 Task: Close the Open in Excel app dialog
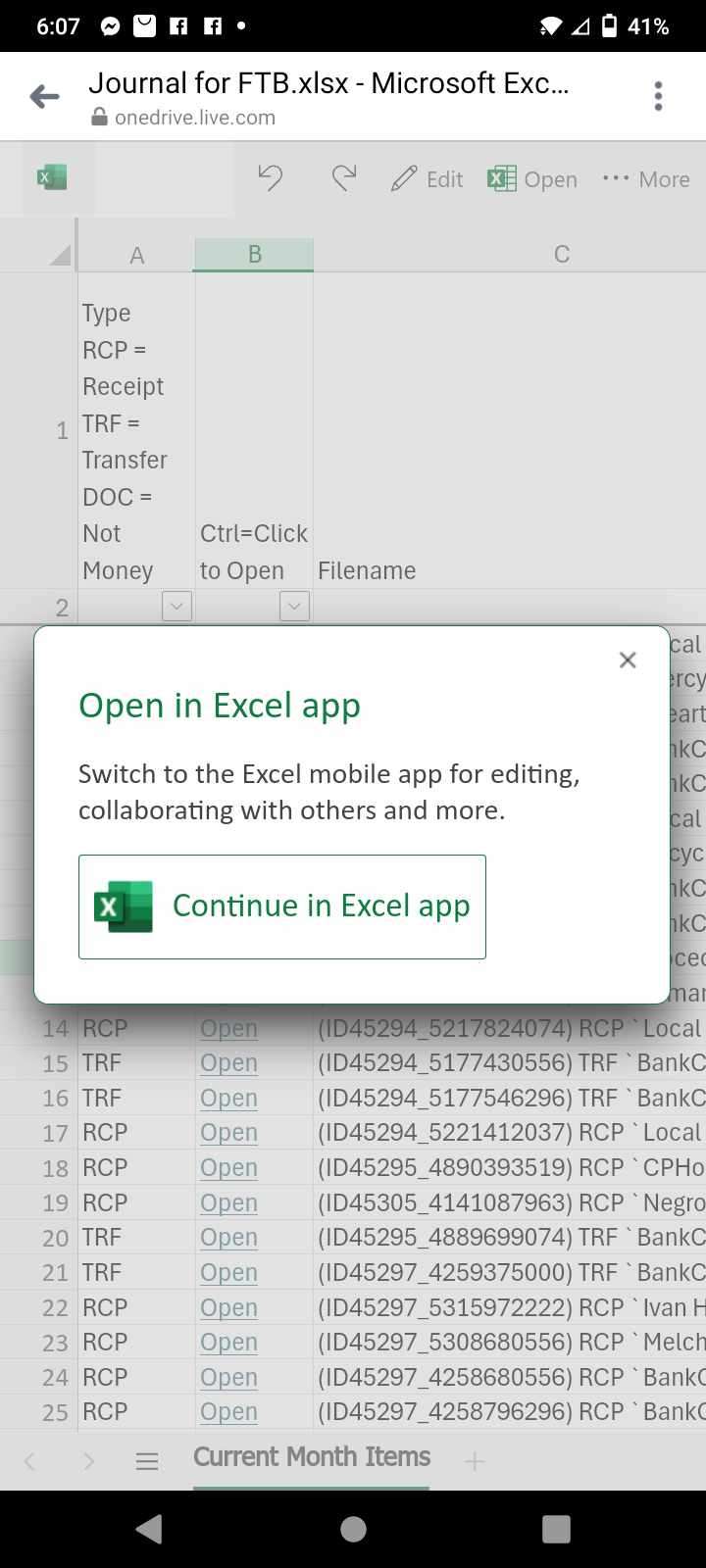(x=628, y=660)
